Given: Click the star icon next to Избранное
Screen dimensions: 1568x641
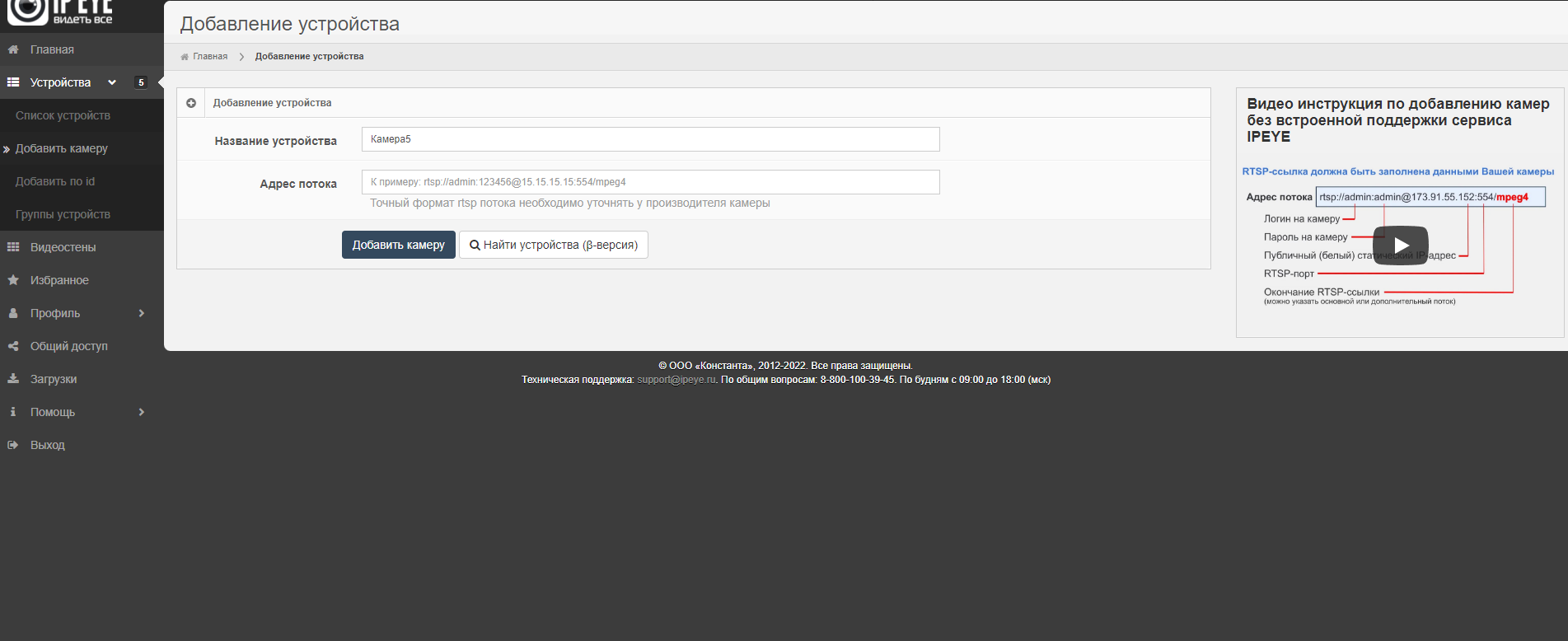Looking at the screenshot, I should (x=13, y=280).
